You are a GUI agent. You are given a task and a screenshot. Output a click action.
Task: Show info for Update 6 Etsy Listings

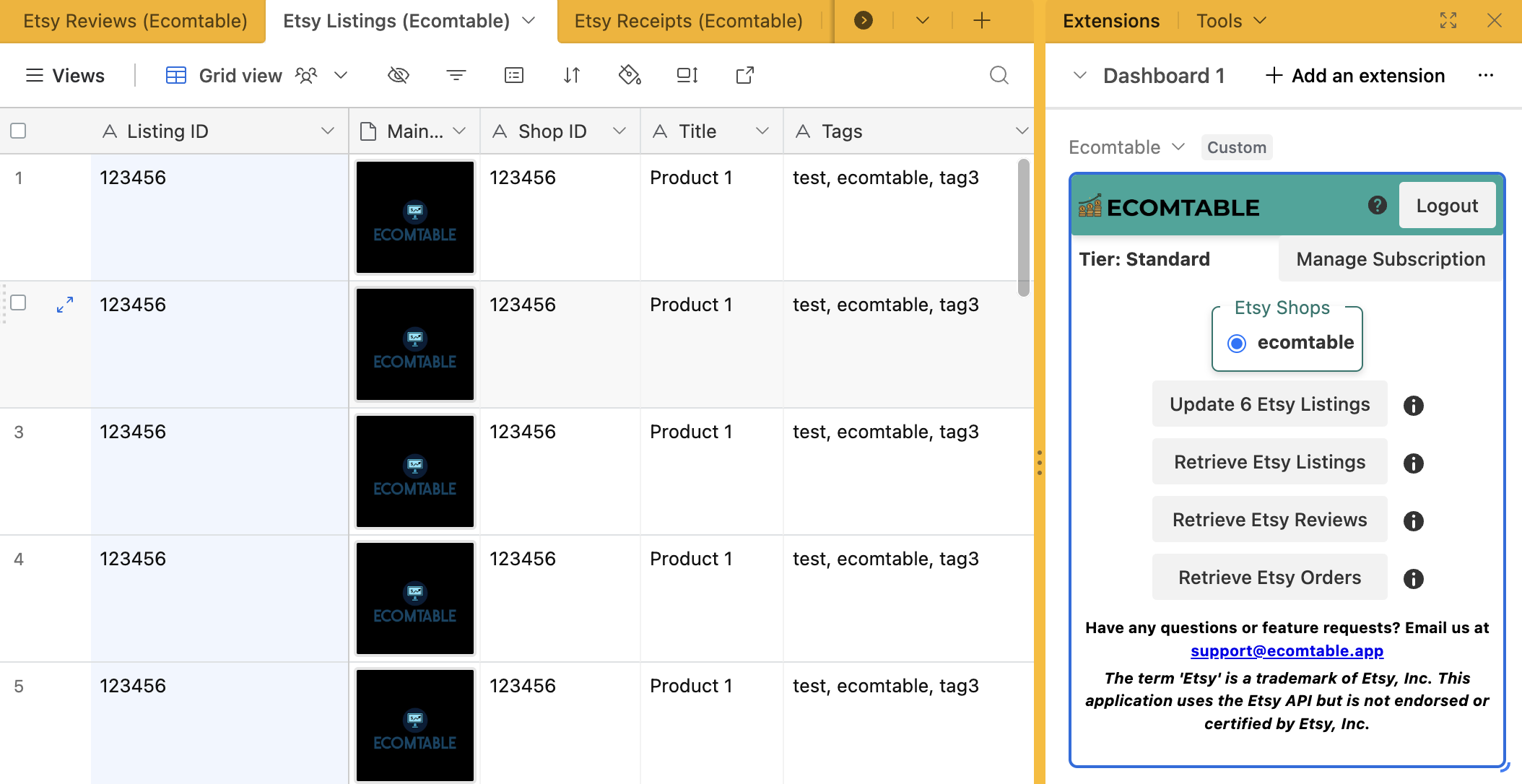(x=1414, y=406)
